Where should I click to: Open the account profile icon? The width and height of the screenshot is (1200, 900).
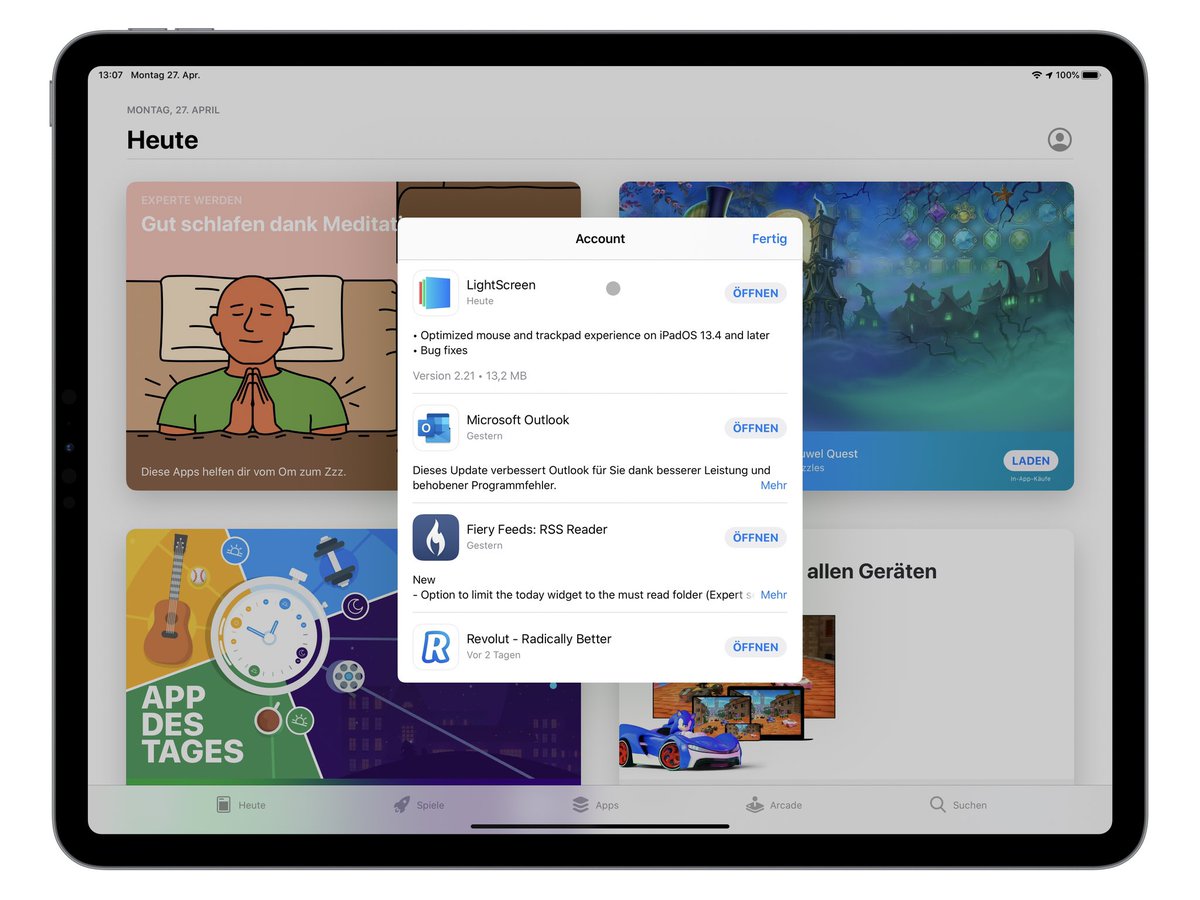[1059, 140]
